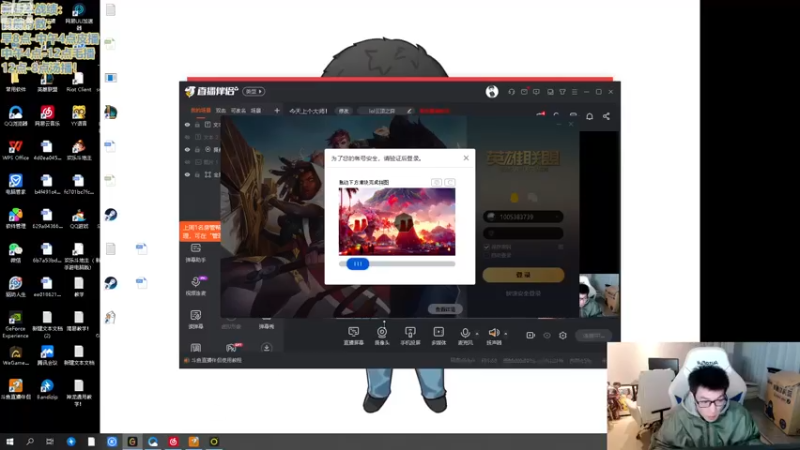
Task: Open 微信 WeChat desktop icon
Action: (x=15, y=253)
